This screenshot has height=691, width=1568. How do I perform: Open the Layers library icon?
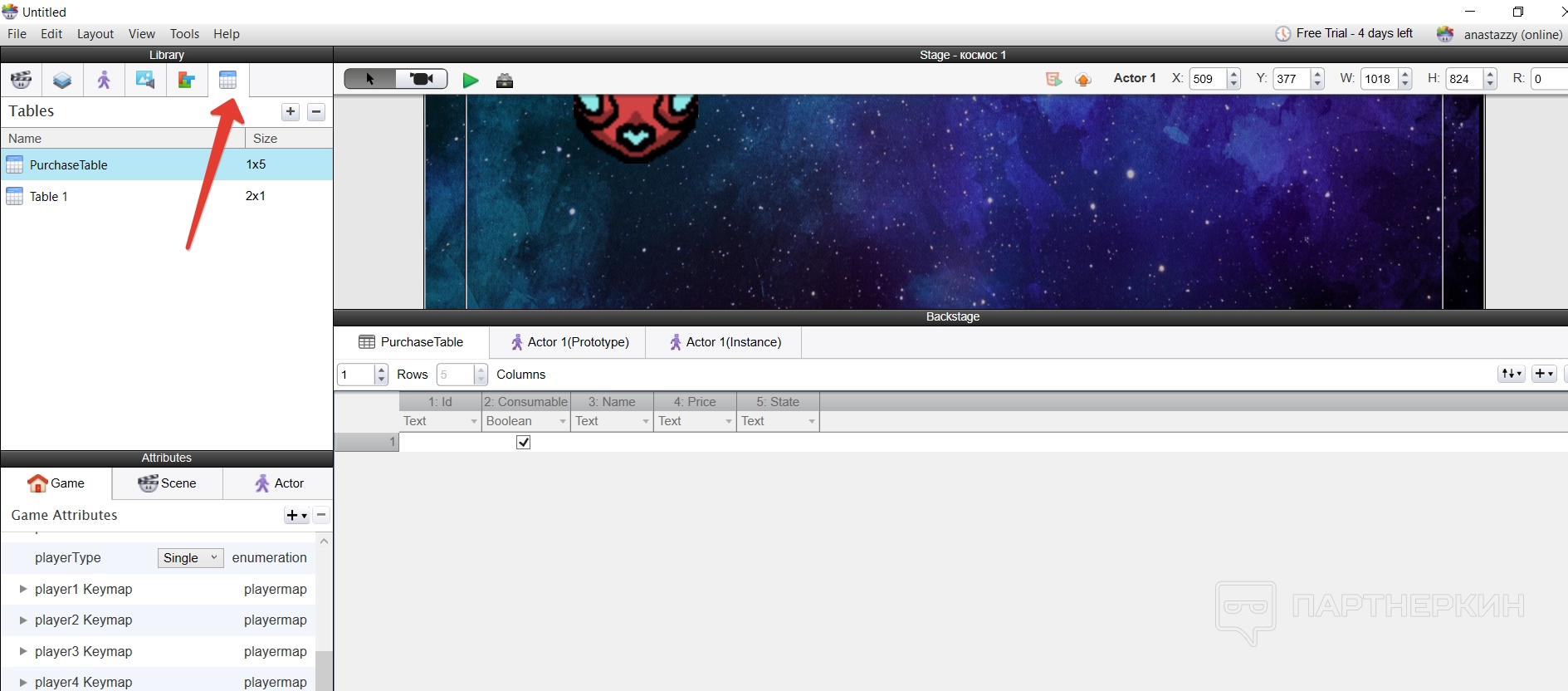coord(62,81)
